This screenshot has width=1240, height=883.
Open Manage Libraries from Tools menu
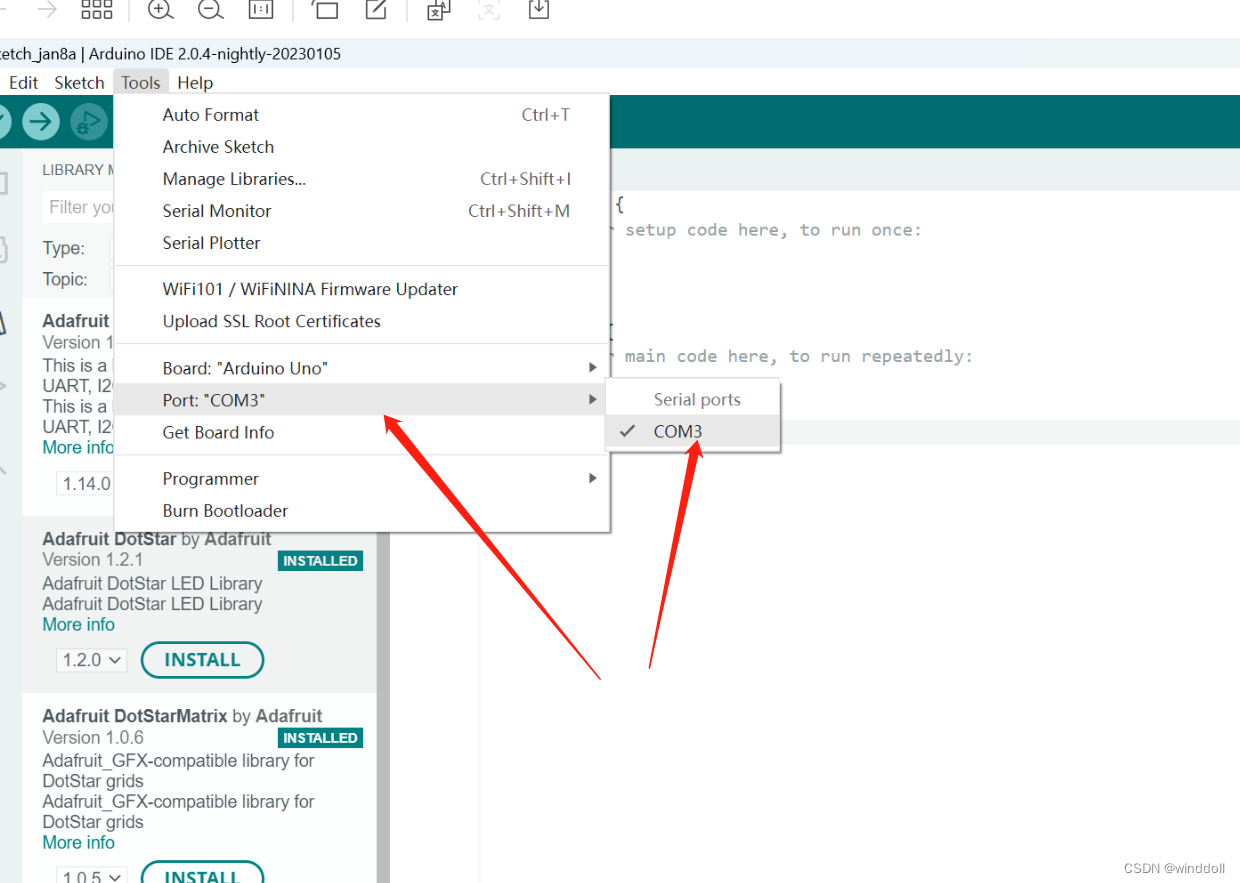362,179
